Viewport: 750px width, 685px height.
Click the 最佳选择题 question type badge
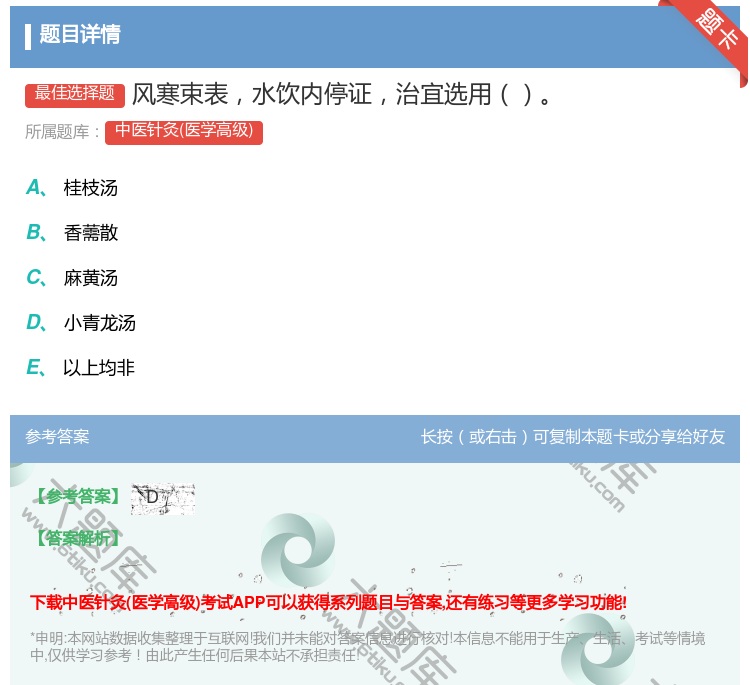click(75, 94)
